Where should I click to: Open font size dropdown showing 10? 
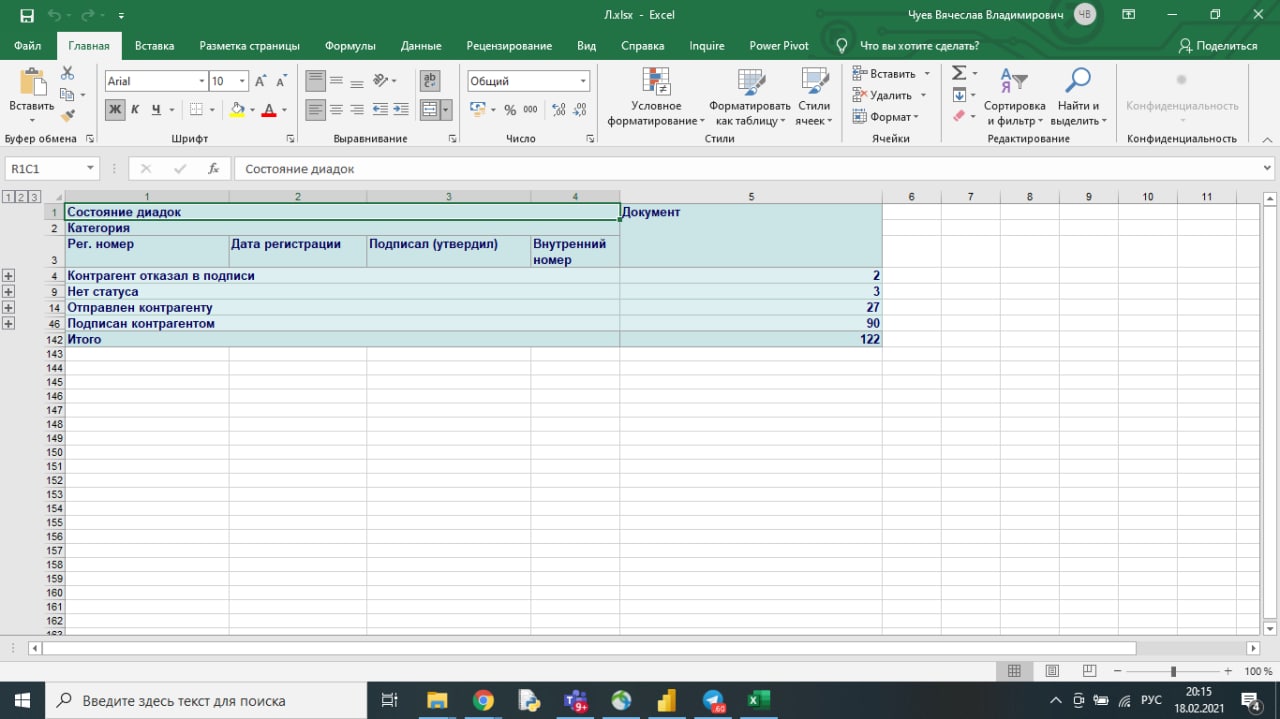(x=243, y=81)
